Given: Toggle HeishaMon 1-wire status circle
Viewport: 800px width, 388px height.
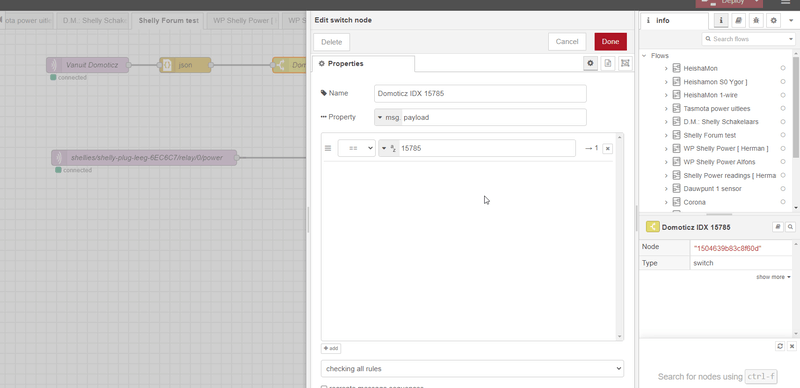Looking at the screenshot, I should (x=783, y=95).
